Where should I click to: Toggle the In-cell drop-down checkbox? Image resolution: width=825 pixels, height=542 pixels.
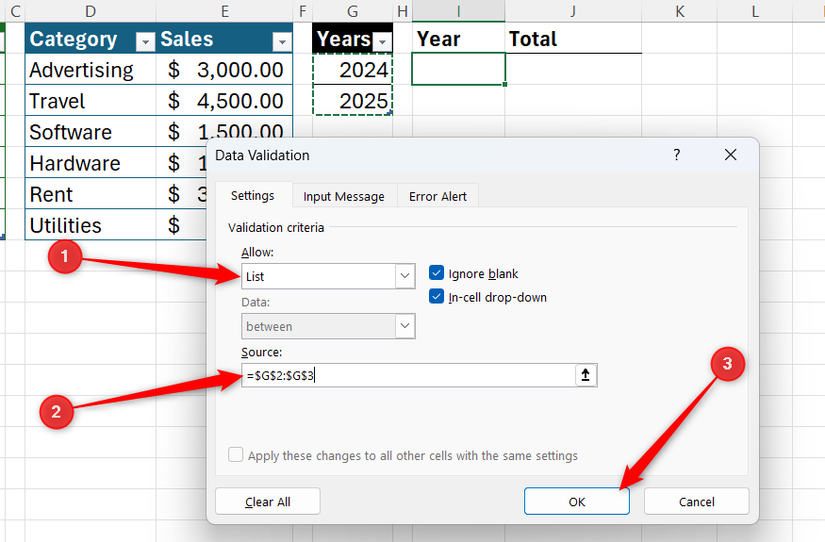coord(436,297)
